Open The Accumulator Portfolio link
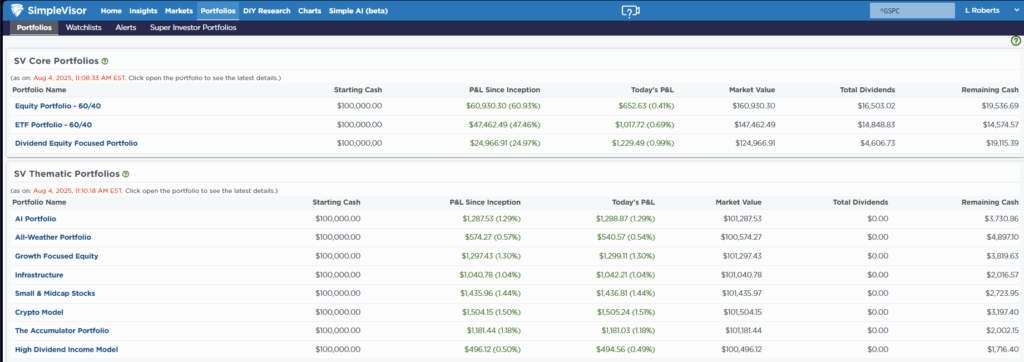The image size is (1024, 362). [x=62, y=331]
